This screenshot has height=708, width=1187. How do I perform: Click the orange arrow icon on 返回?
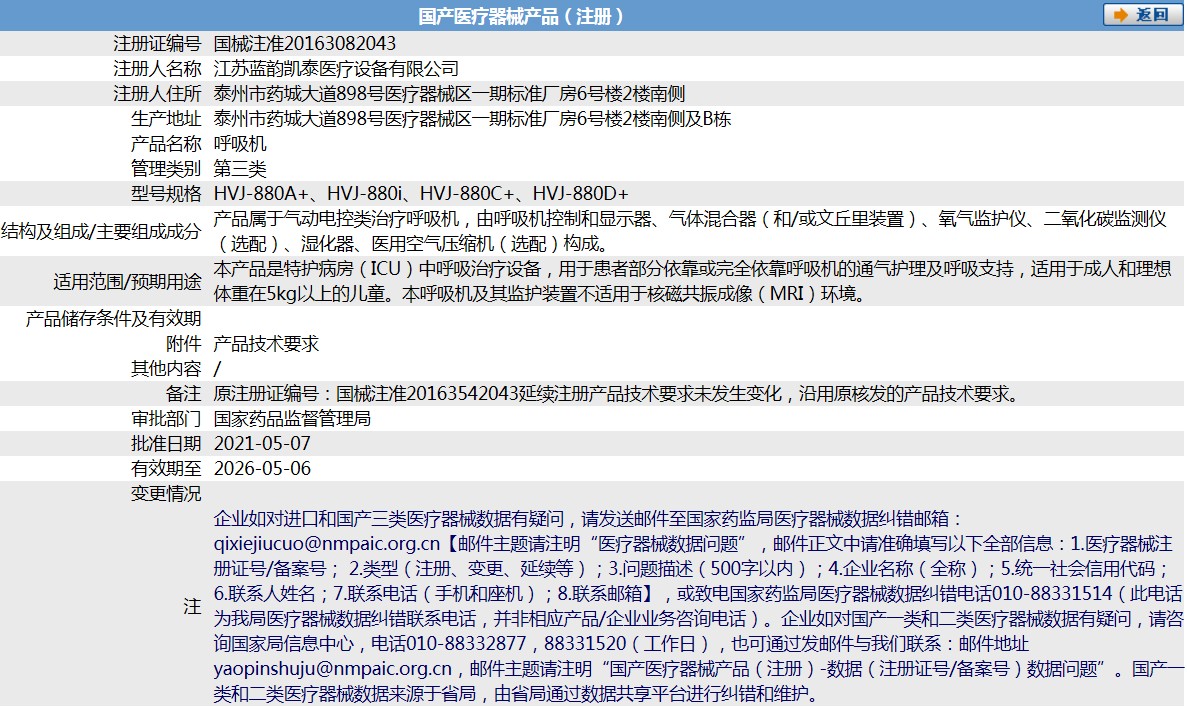click(x=1120, y=15)
